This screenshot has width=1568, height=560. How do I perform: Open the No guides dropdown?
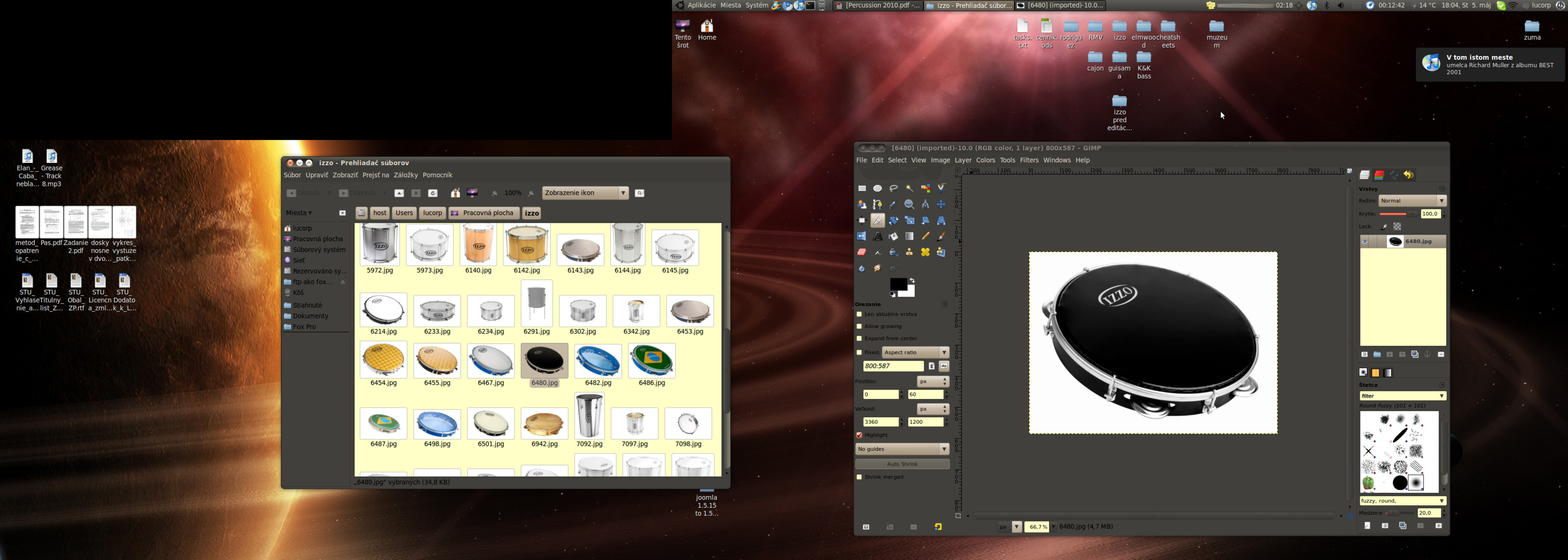[902, 449]
